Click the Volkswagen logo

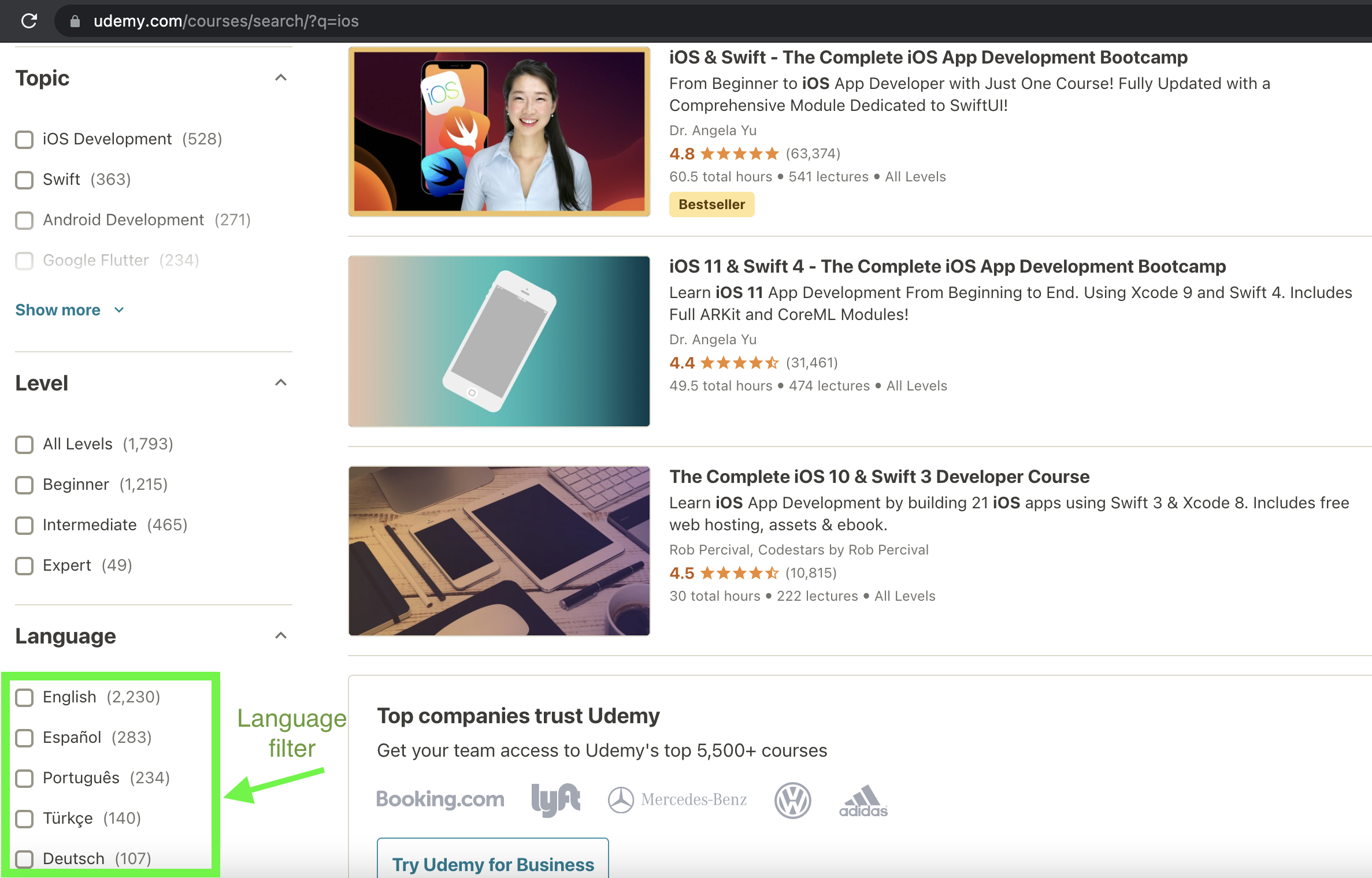792,800
